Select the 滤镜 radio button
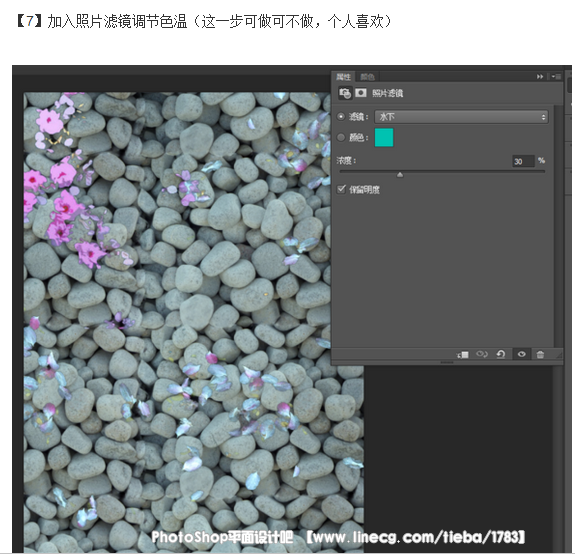This screenshot has height=554, width=575. [341, 117]
